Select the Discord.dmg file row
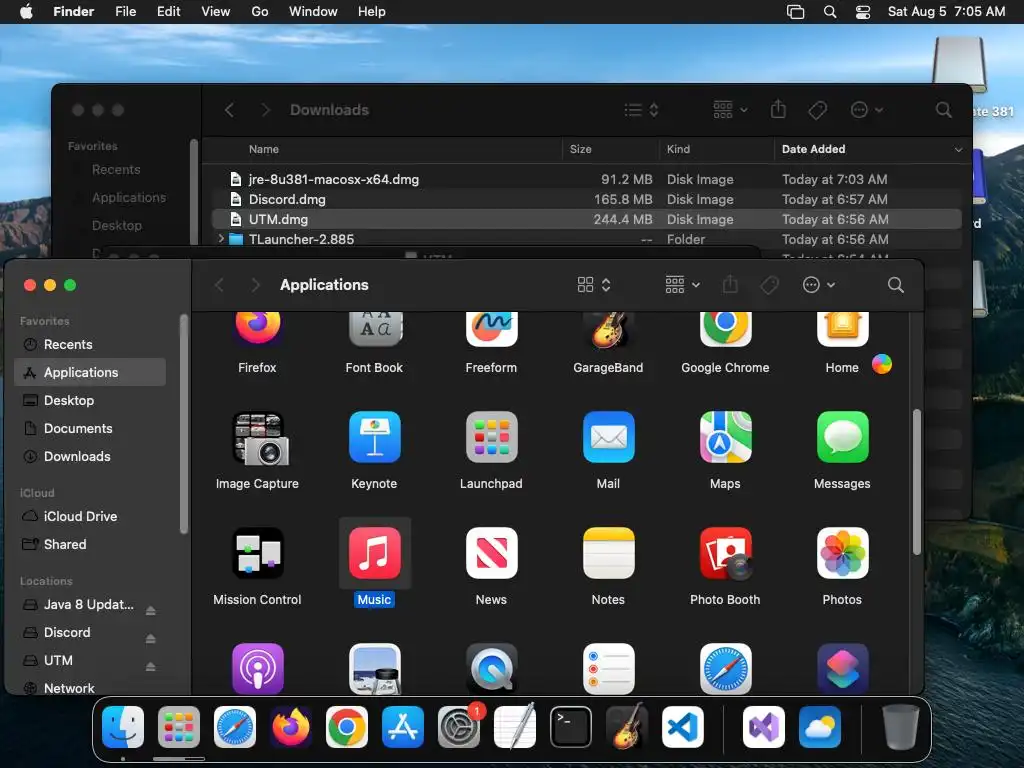 pyautogui.click(x=587, y=199)
